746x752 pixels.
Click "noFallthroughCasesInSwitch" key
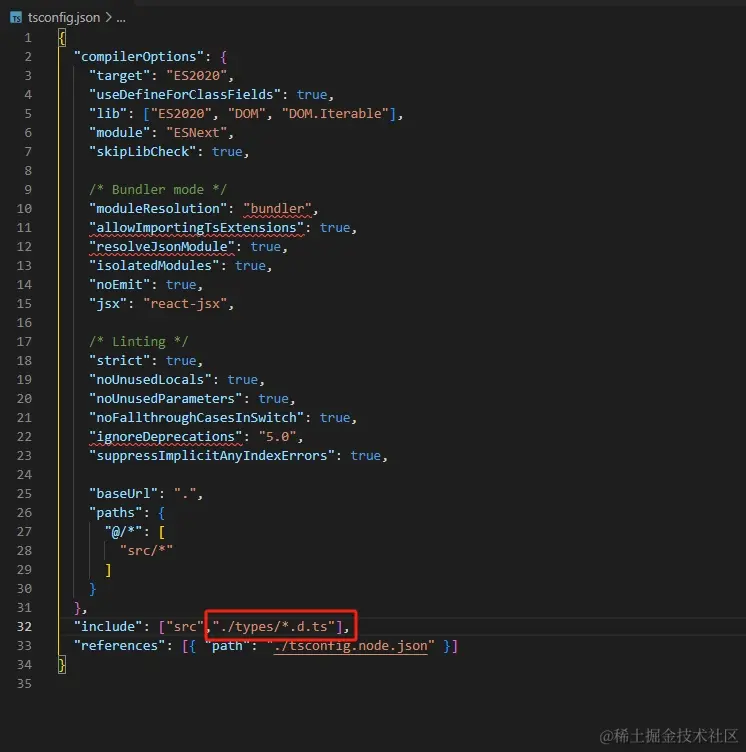pyautogui.click(x=196, y=418)
